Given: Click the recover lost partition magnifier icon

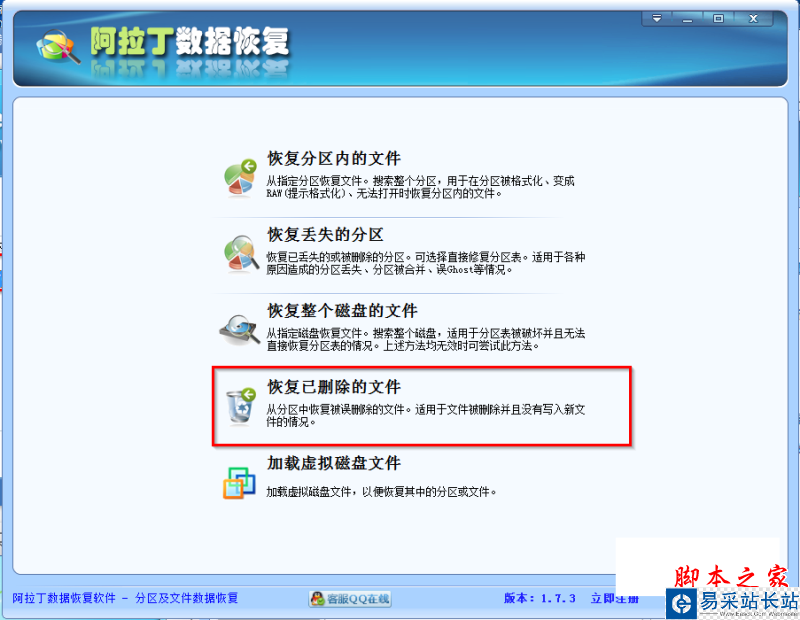Looking at the screenshot, I should coord(241,253).
